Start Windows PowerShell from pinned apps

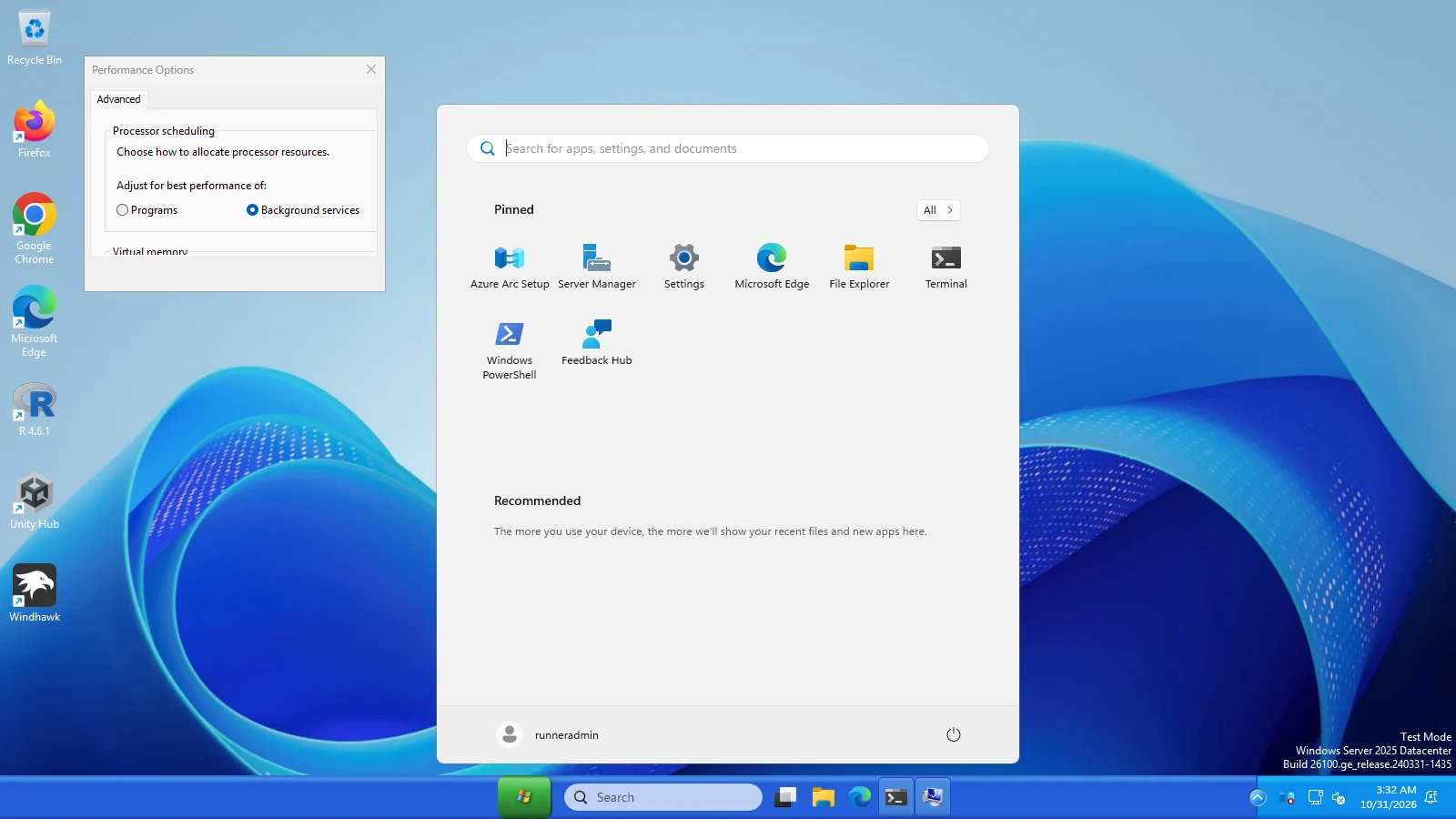(x=510, y=349)
